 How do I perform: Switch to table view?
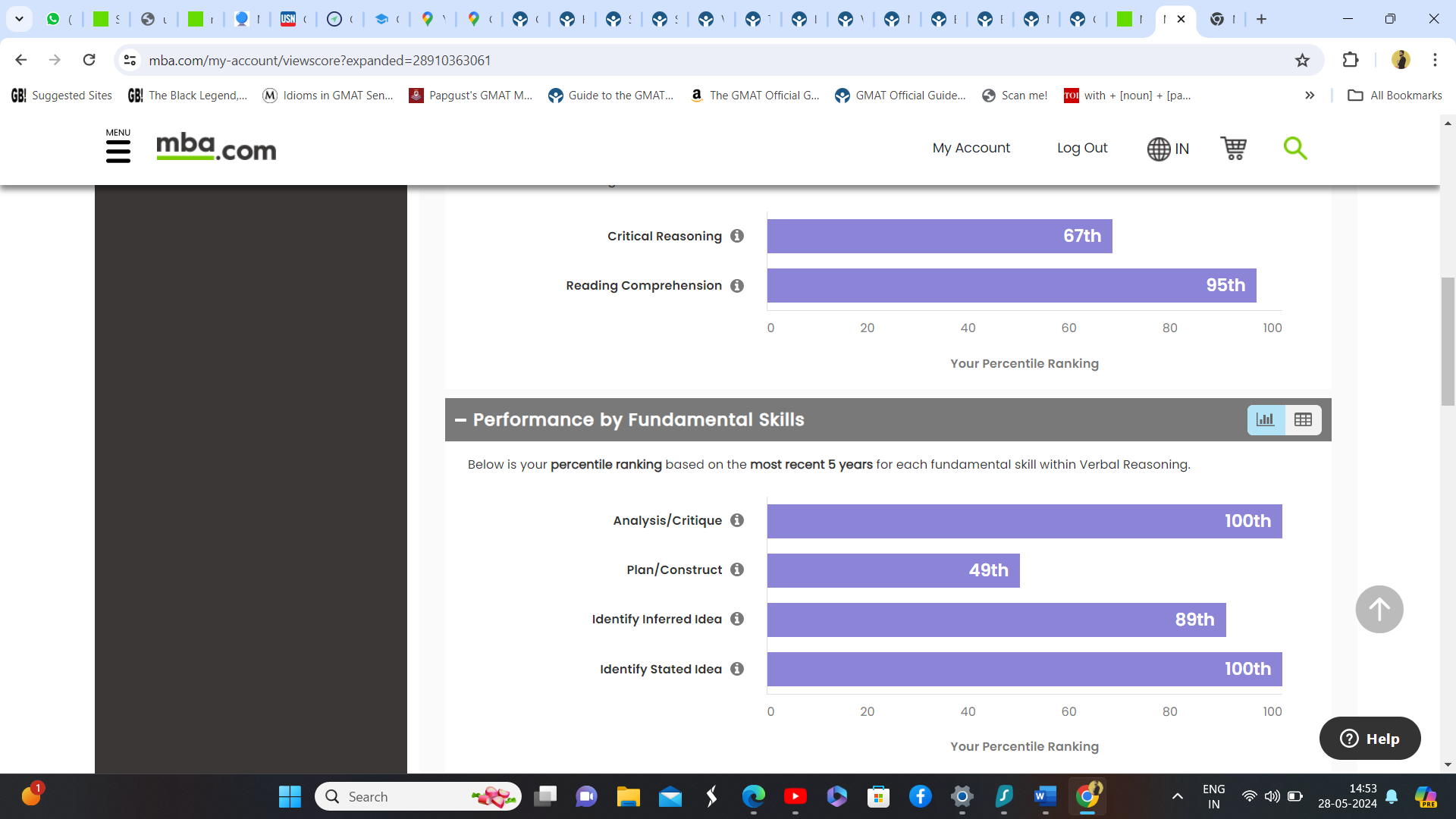click(x=1303, y=419)
